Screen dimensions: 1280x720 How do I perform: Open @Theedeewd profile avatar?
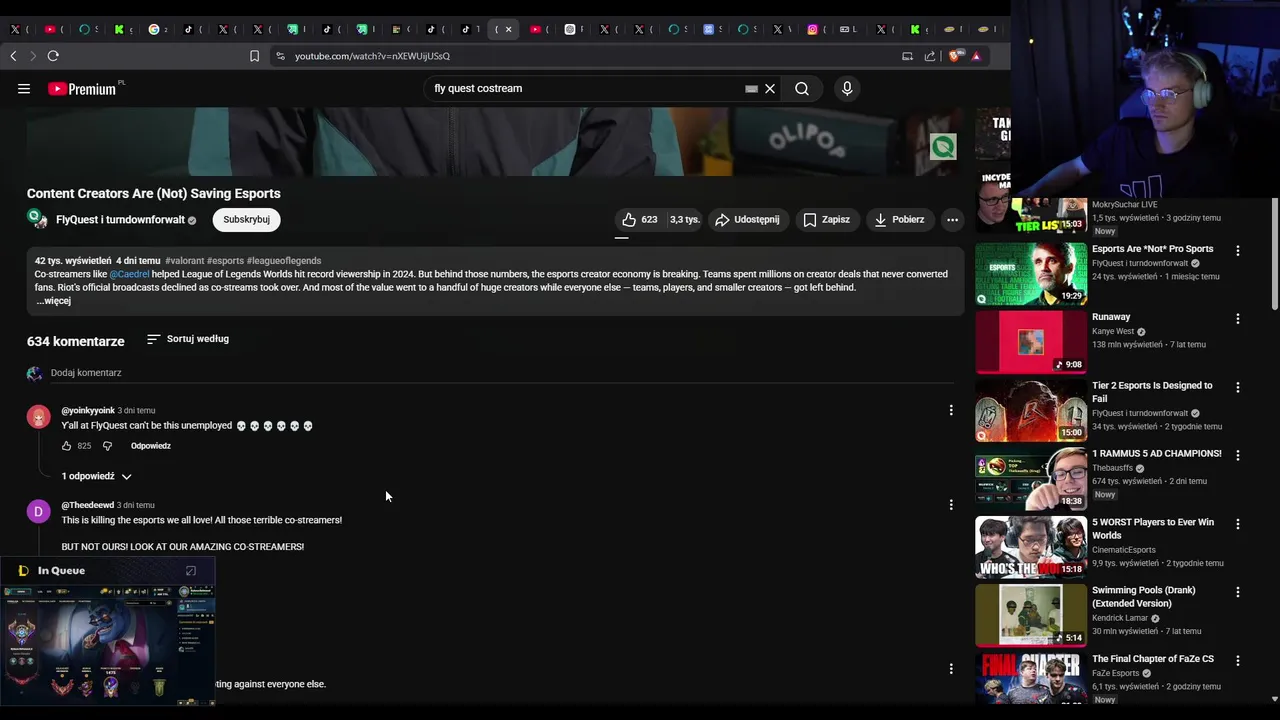click(38, 512)
